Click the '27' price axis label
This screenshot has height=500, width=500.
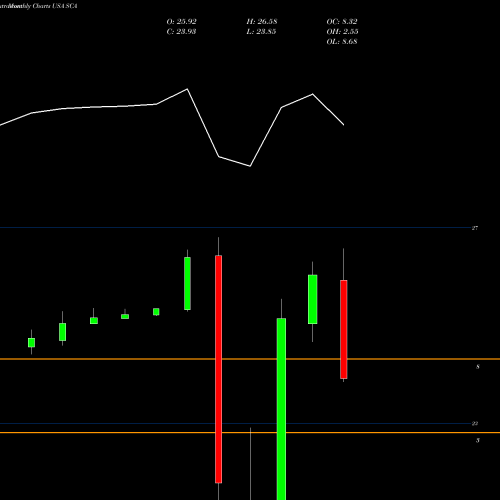[475, 228]
